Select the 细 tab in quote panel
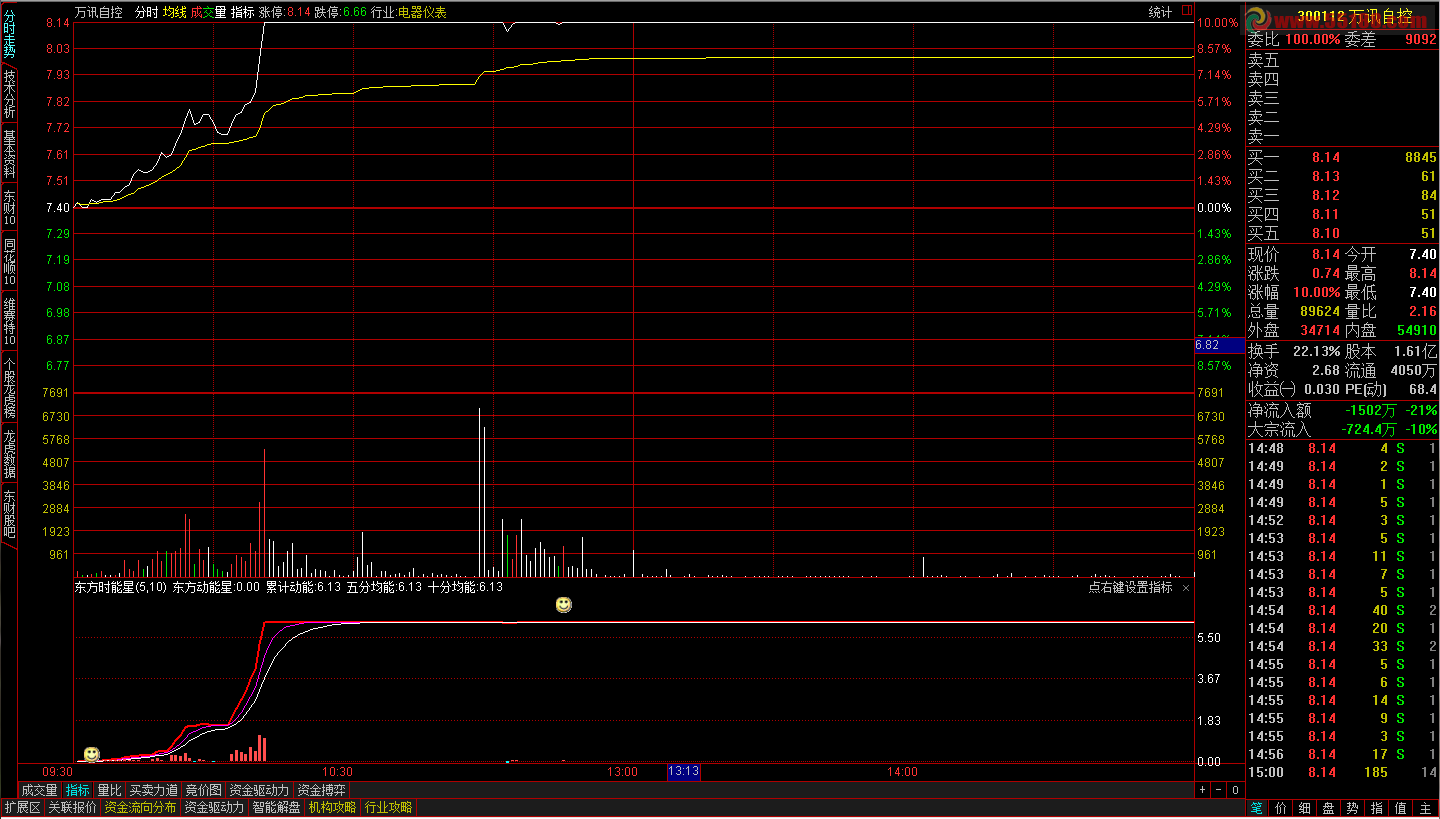The image size is (1440, 819). [1304, 808]
